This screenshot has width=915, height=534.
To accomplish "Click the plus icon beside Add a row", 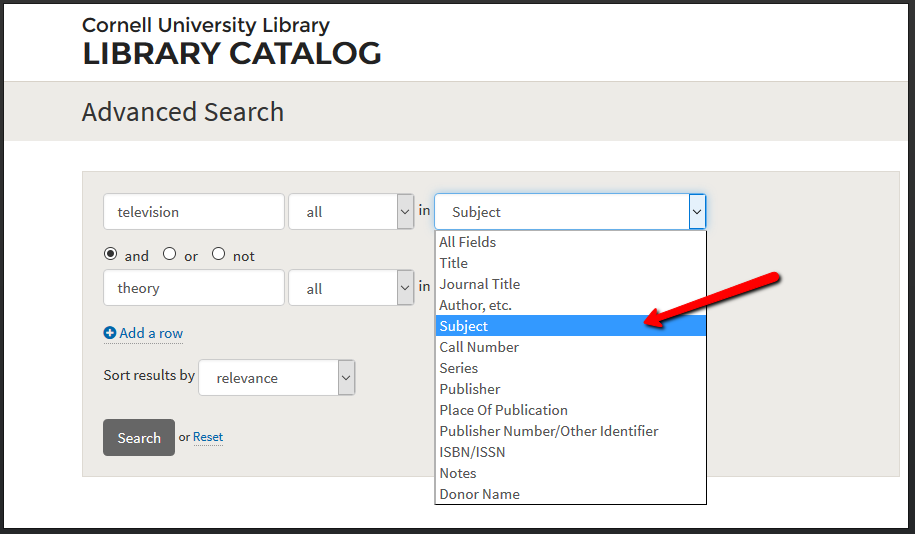I will pyautogui.click(x=110, y=333).
